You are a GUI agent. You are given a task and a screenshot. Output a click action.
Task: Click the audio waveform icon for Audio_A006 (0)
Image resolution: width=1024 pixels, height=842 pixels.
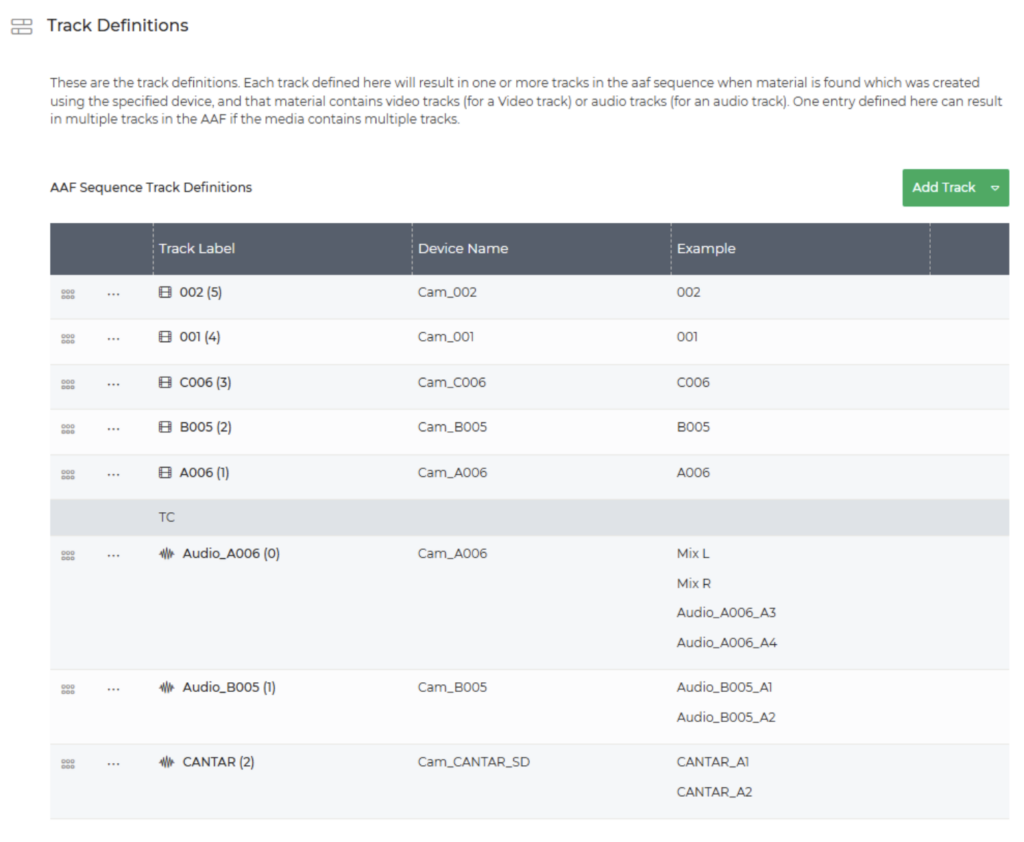(x=167, y=553)
